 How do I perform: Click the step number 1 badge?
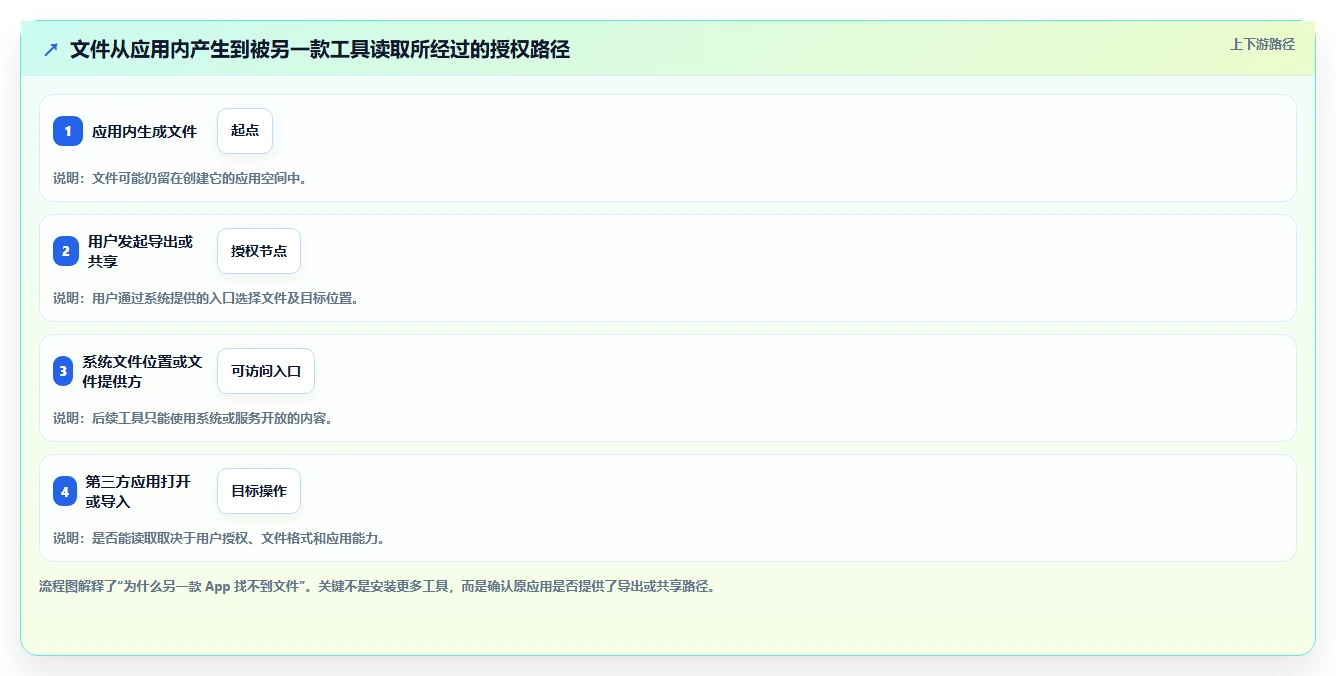point(68,131)
